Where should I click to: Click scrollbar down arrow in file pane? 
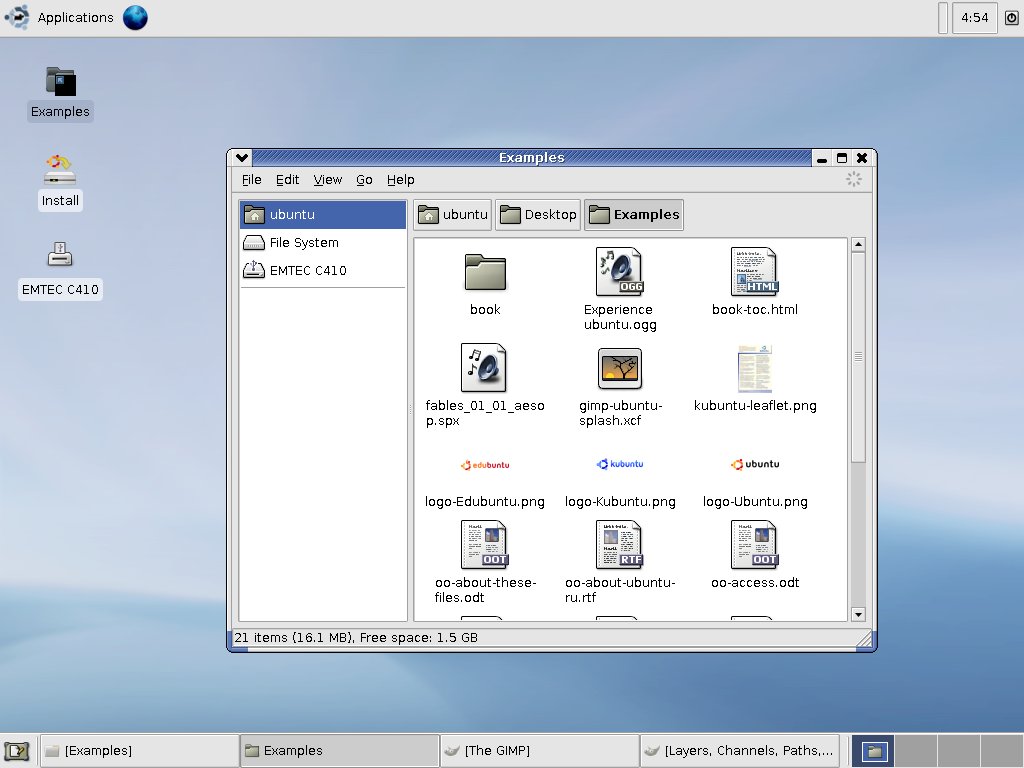858,615
